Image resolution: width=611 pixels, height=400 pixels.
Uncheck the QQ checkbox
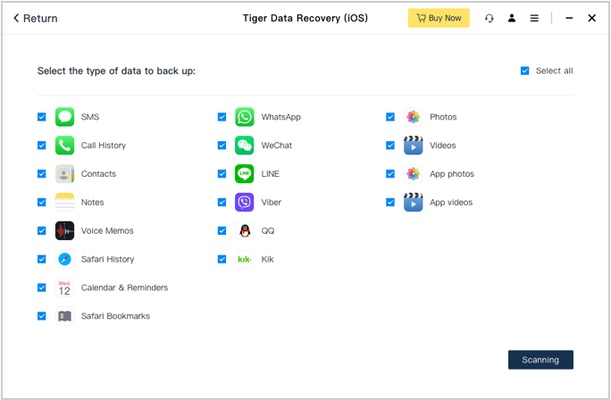[222, 231]
